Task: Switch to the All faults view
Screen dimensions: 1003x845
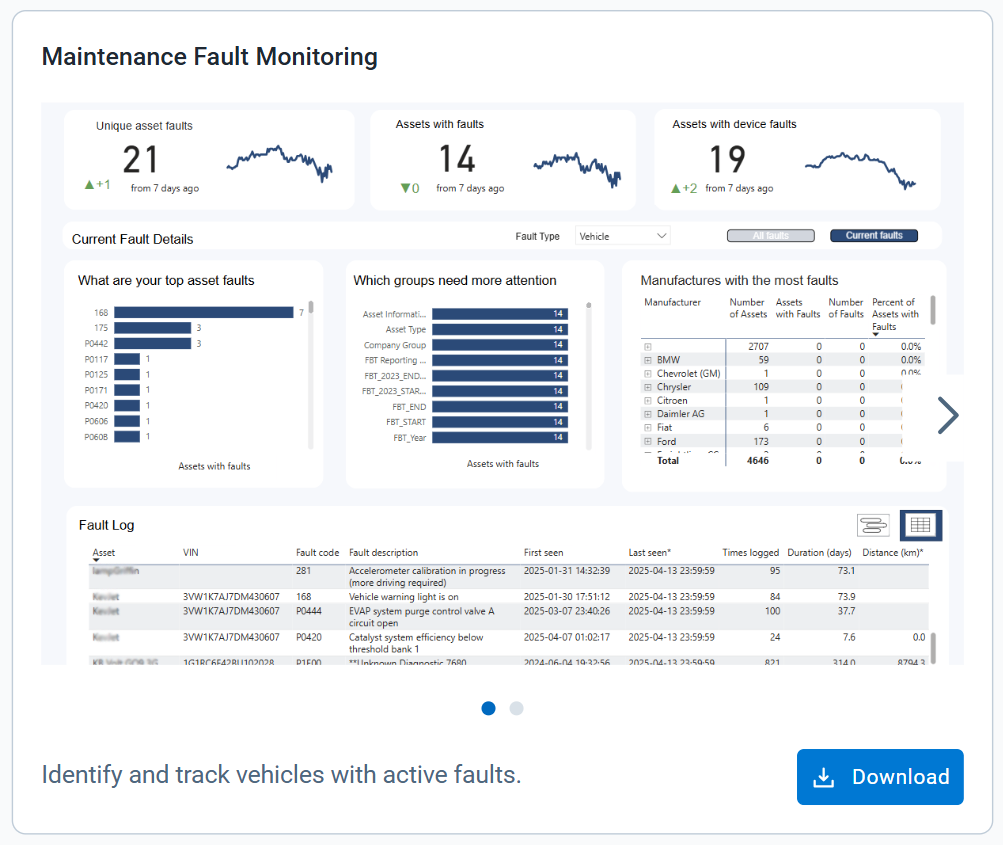Action: click(770, 235)
